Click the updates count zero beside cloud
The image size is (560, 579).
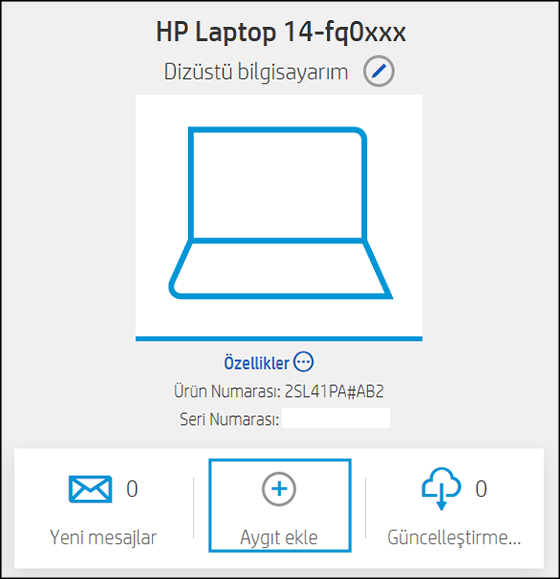(481, 489)
